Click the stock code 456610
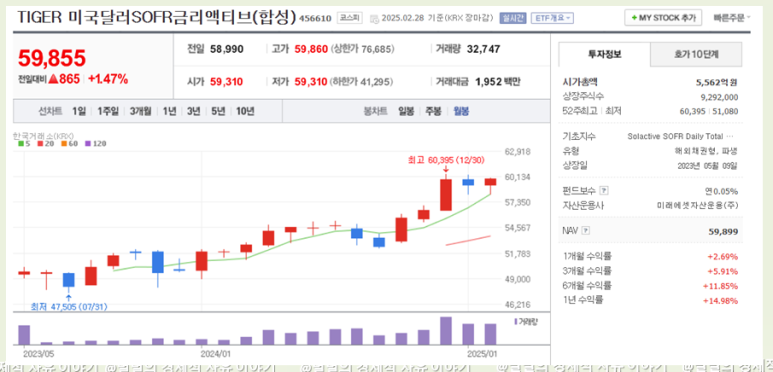Viewport: 773px width, 372px height. (316, 19)
